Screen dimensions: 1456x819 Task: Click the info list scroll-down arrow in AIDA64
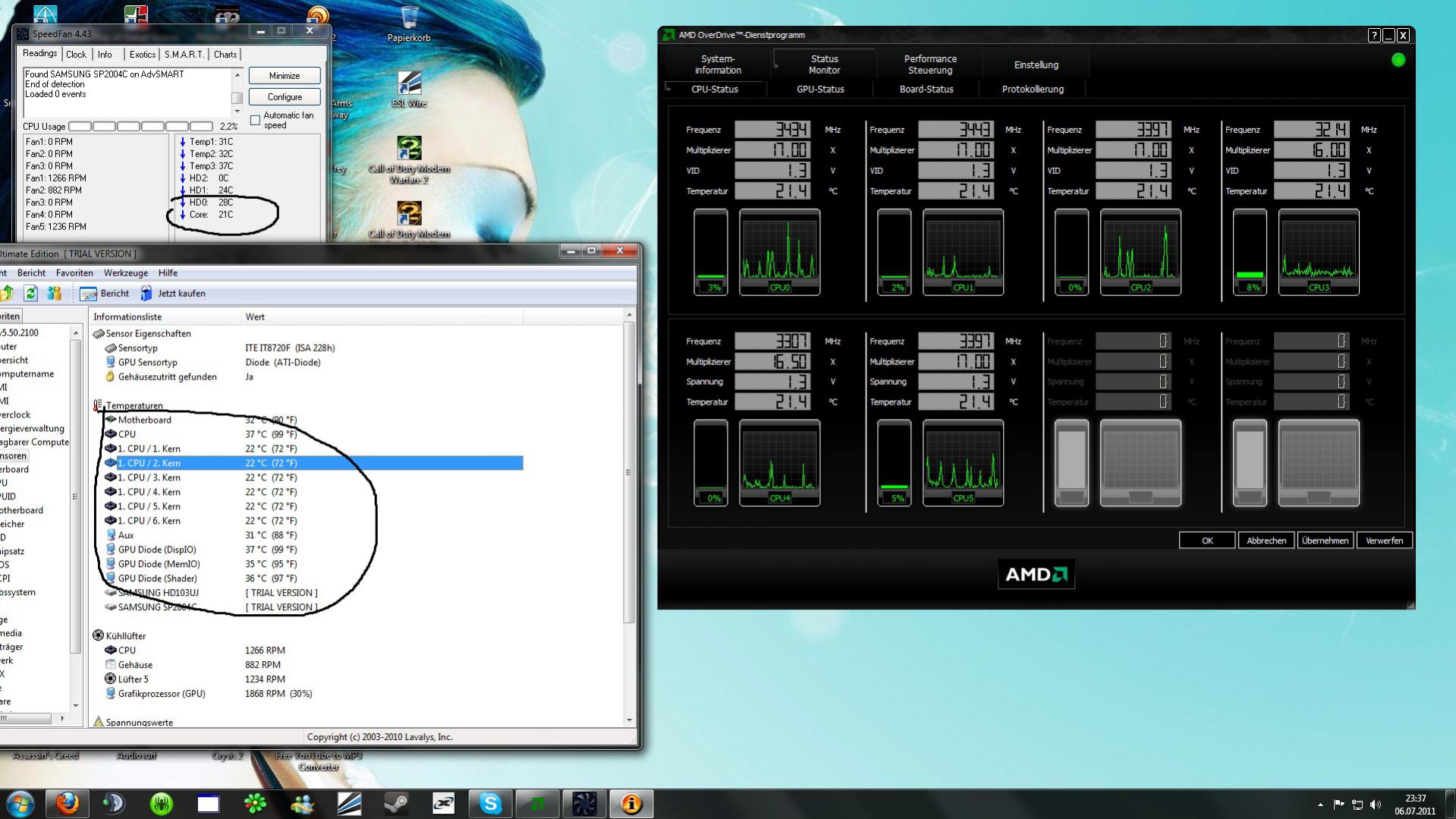pos(629,720)
